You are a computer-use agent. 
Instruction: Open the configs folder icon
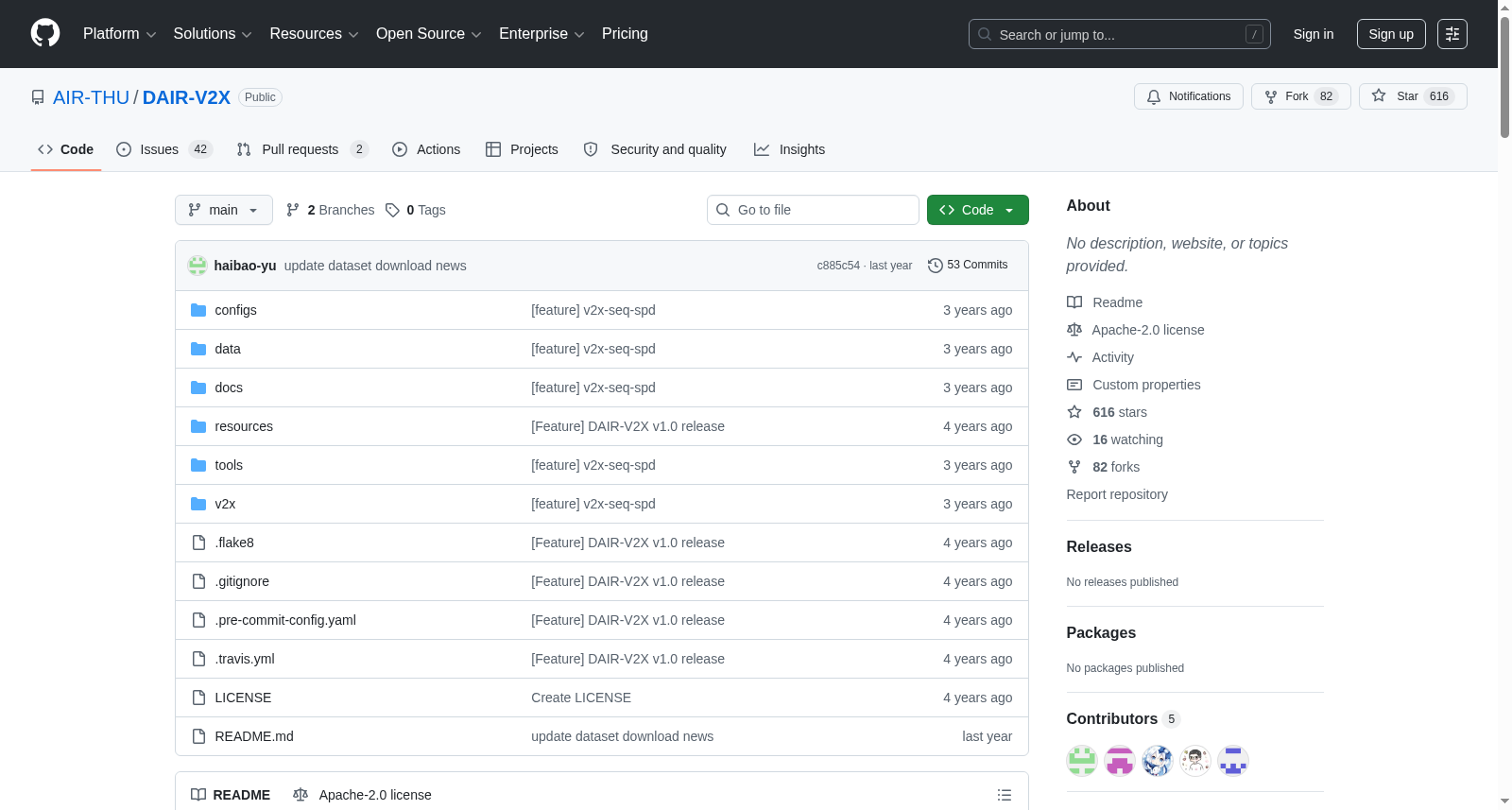click(198, 310)
